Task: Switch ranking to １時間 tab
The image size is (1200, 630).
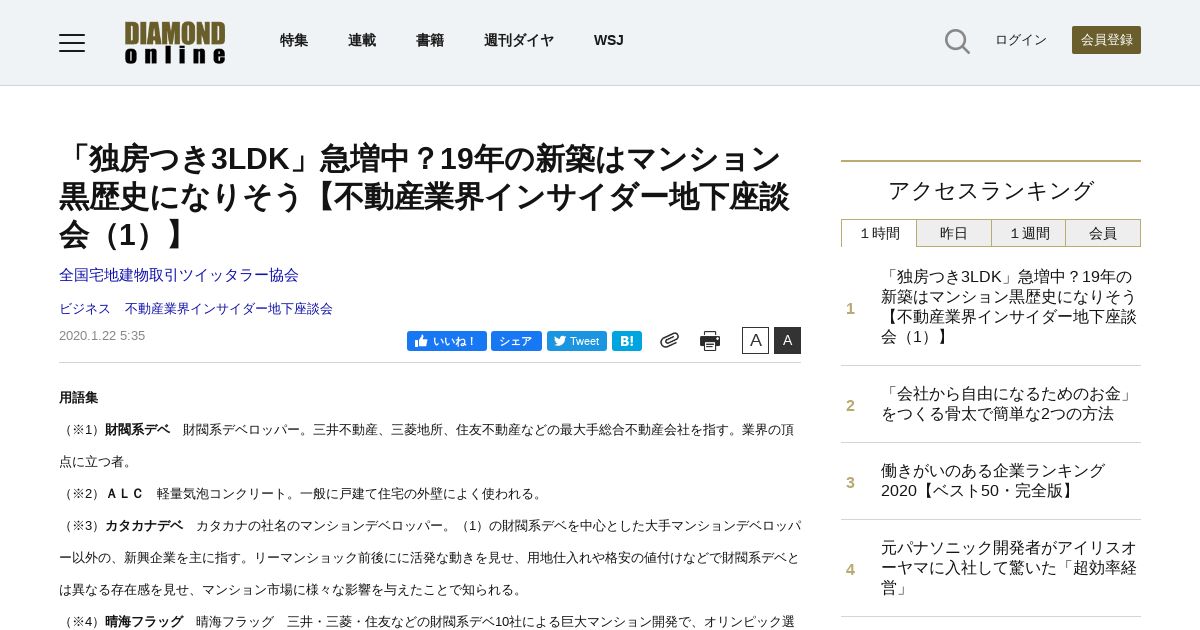Action: point(879,233)
